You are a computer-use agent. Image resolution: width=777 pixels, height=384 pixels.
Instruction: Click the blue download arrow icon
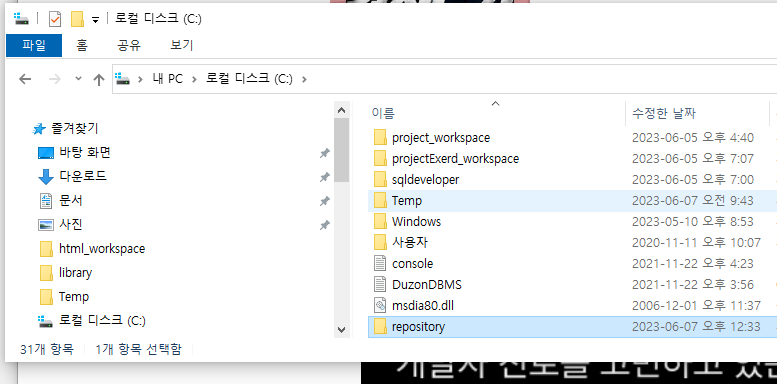click(x=46, y=176)
